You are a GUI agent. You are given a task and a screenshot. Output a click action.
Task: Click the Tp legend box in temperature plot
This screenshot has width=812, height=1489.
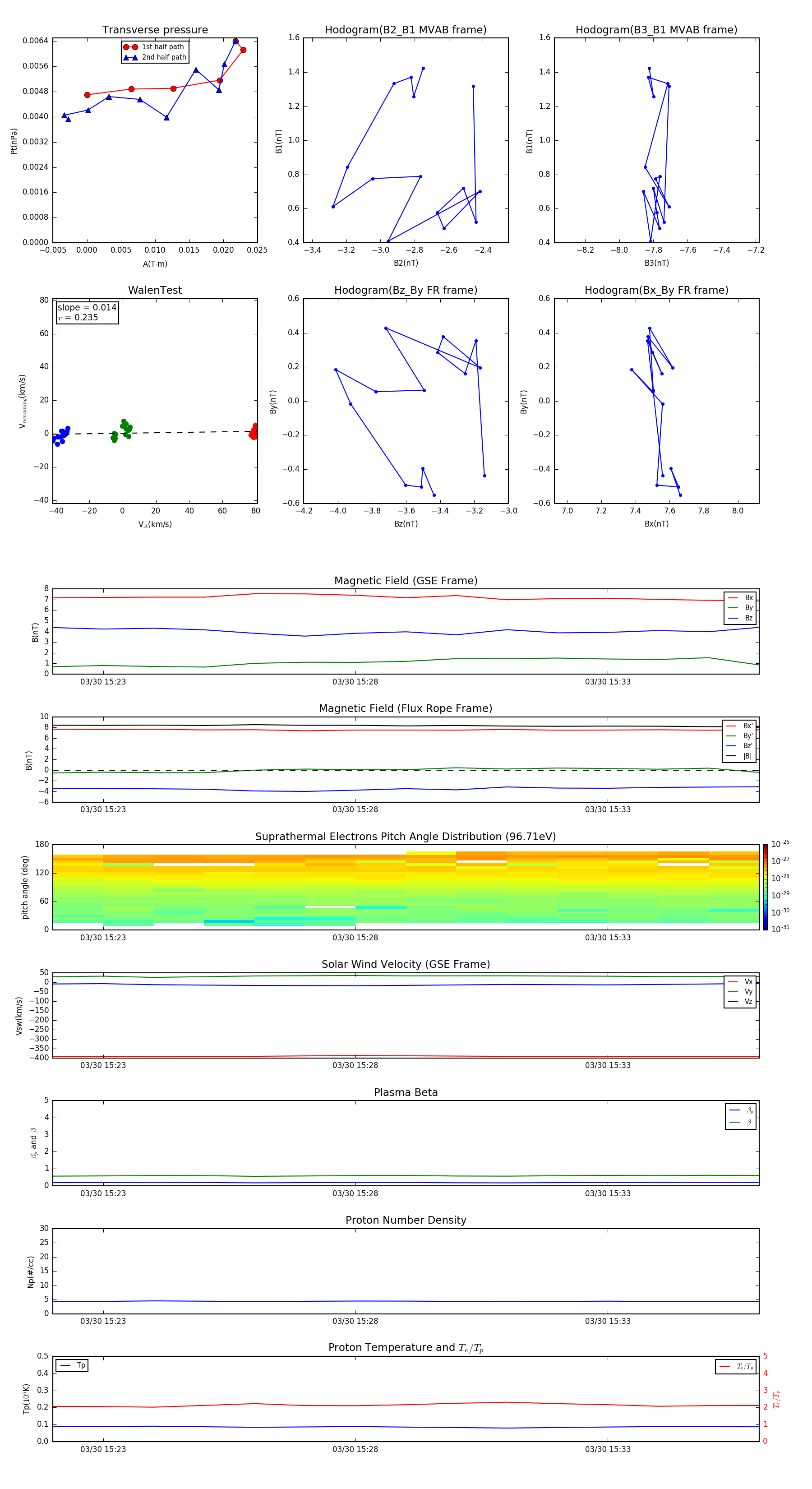pos(72,1365)
